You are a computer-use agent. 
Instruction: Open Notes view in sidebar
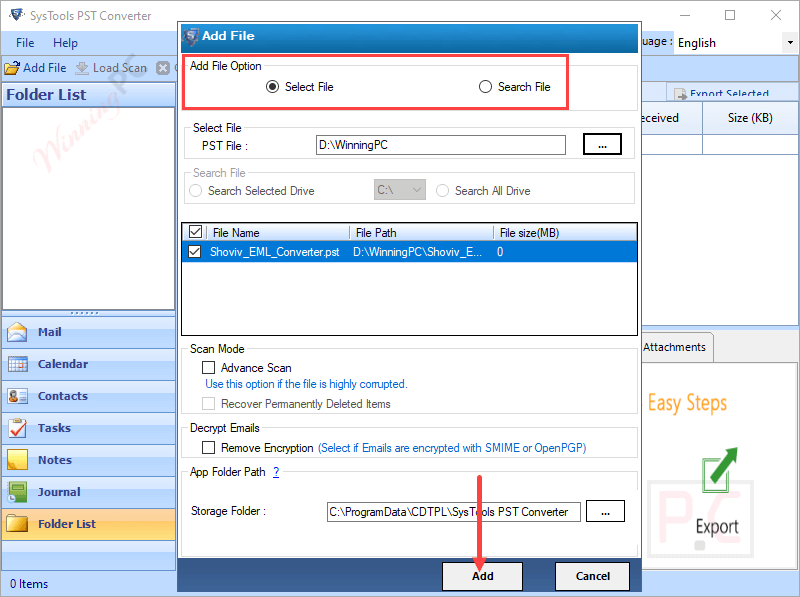pos(89,460)
